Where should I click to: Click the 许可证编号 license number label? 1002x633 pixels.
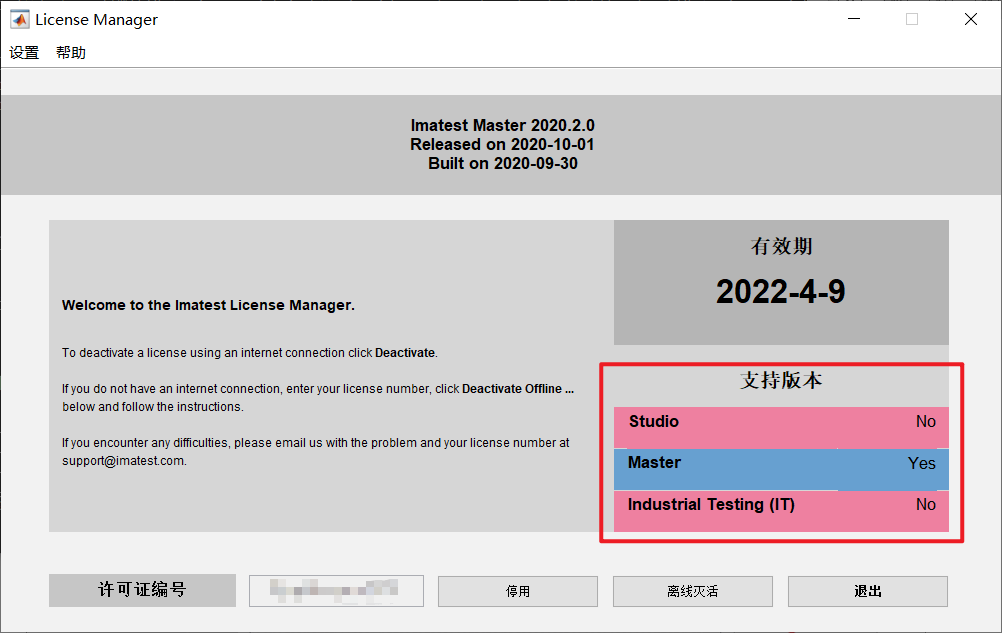(143, 590)
